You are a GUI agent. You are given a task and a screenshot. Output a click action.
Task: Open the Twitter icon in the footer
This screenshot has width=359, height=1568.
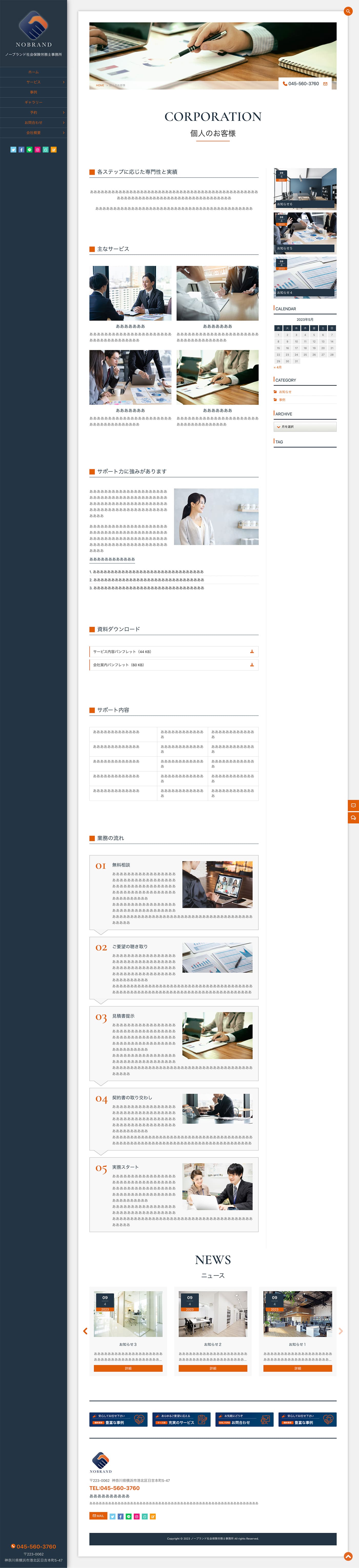coord(113,1516)
